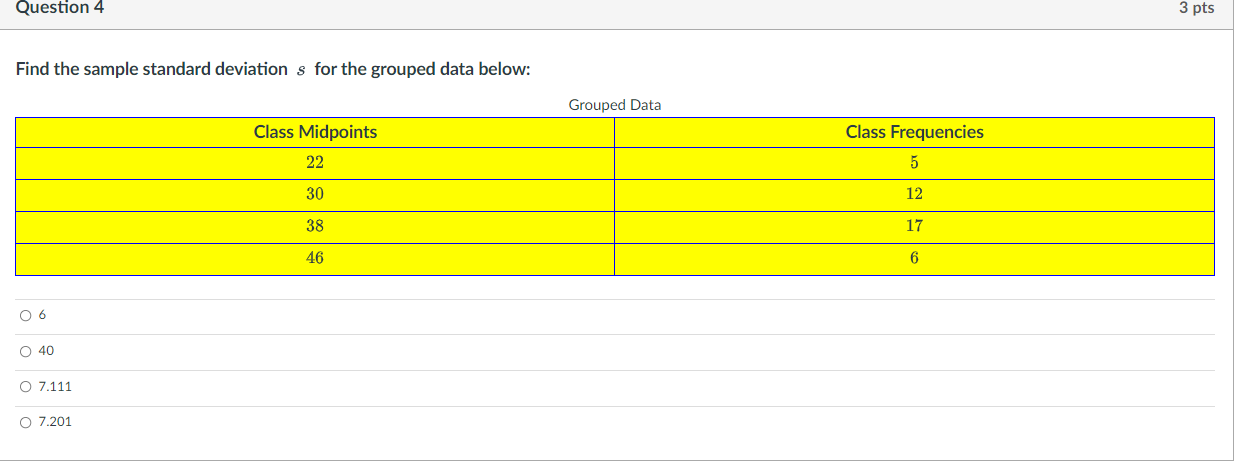1243x465 pixels.
Task: Click the 3 pts label
Action: [1196, 7]
